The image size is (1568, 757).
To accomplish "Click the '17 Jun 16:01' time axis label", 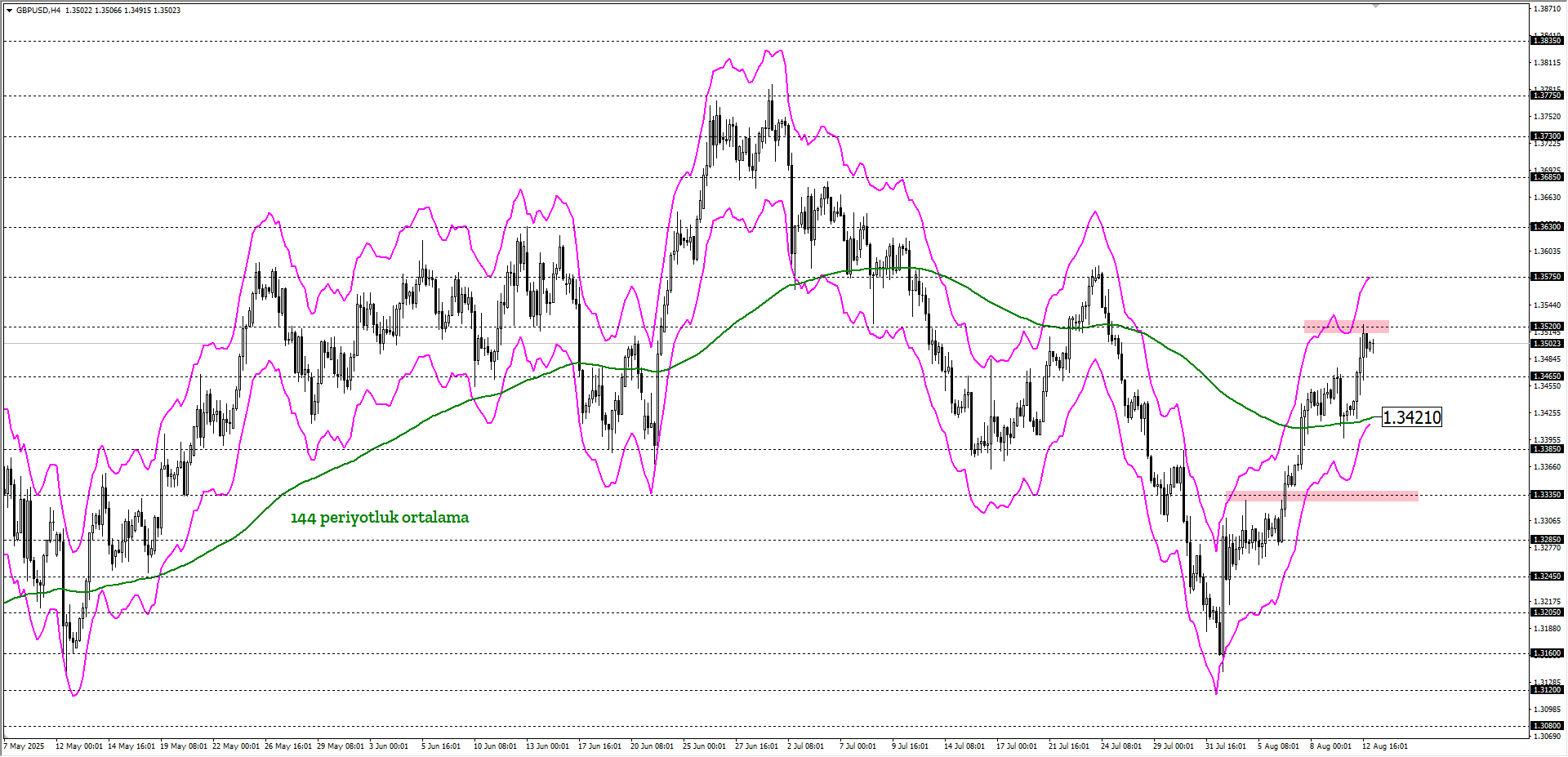I will click(x=600, y=746).
